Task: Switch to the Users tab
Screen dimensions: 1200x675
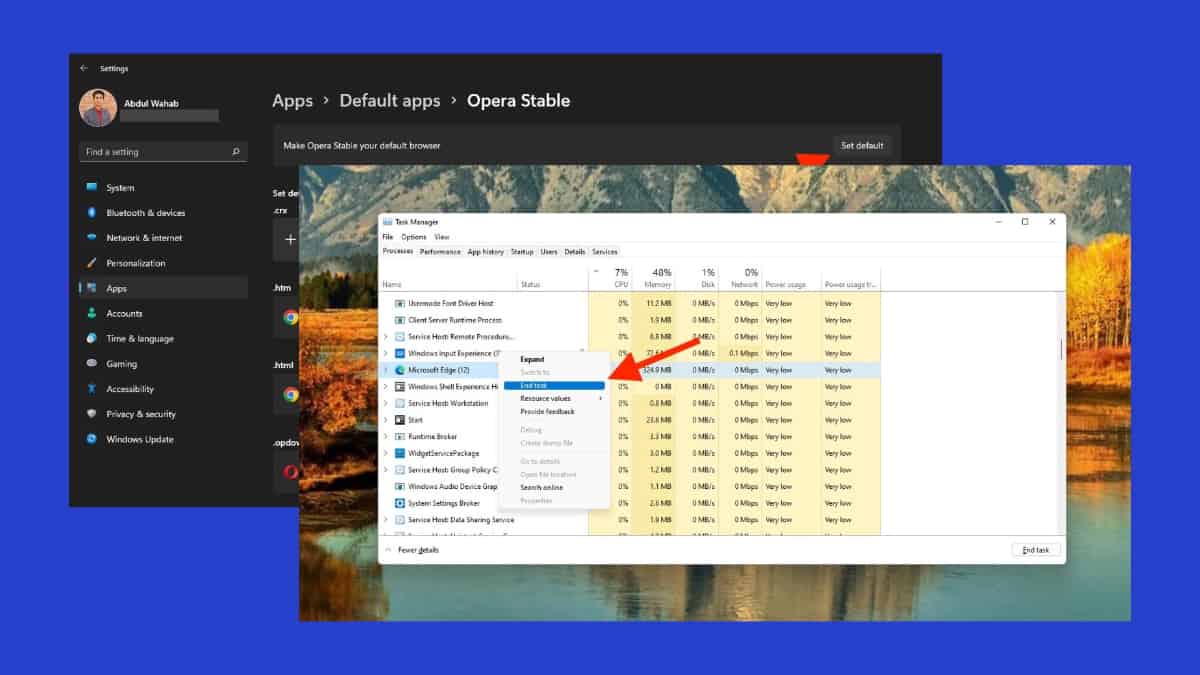Action: pyautogui.click(x=549, y=252)
